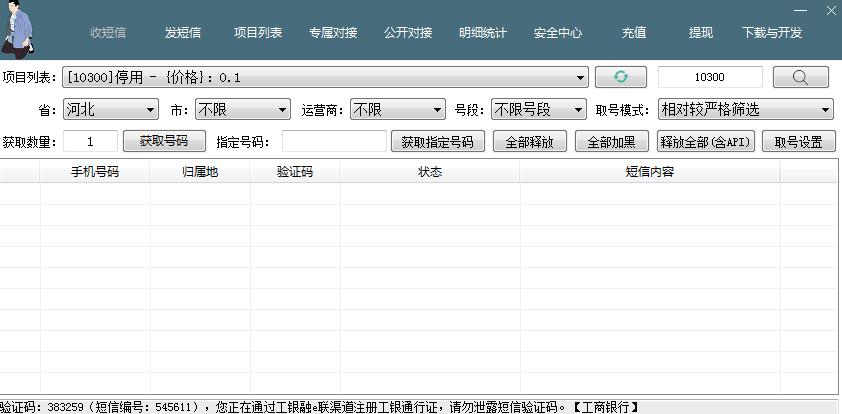This screenshot has width=842, height=414.
Task: Minimize the window using the dash icon
Action: click(801, 9)
